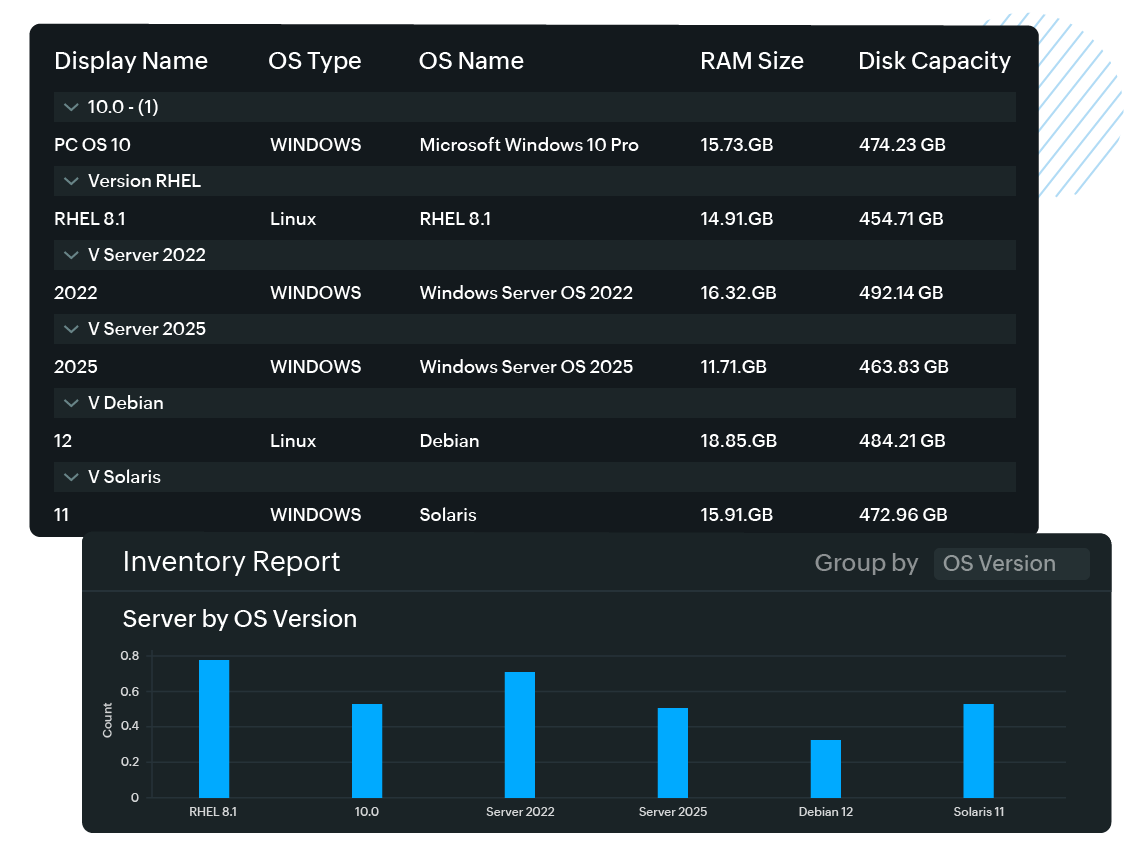
Task: Collapse the "V Solaris" group chevron
Action: 71,477
